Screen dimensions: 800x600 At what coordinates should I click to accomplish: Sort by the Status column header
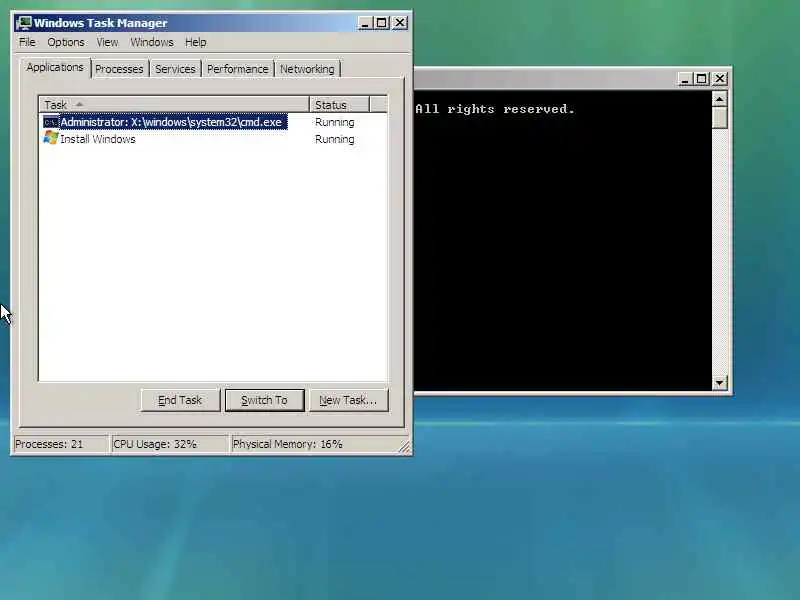point(339,105)
